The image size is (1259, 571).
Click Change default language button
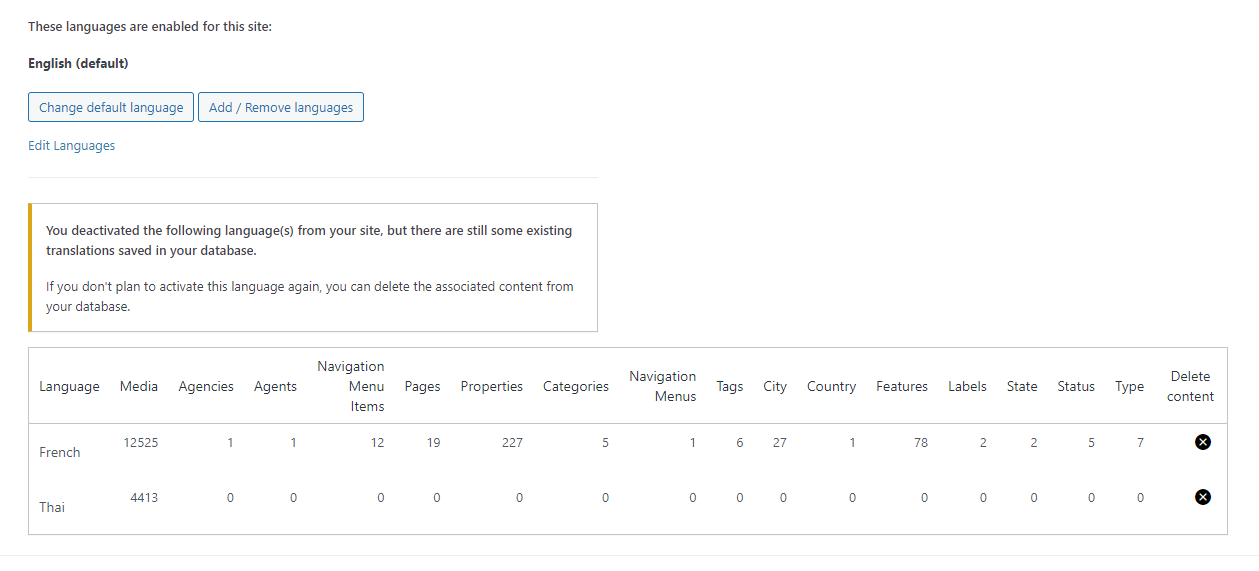point(111,107)
